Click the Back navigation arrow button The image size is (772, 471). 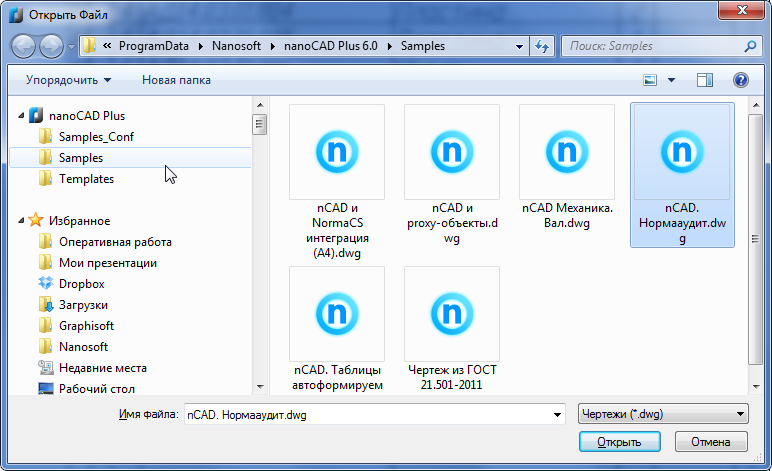(23, 47)
